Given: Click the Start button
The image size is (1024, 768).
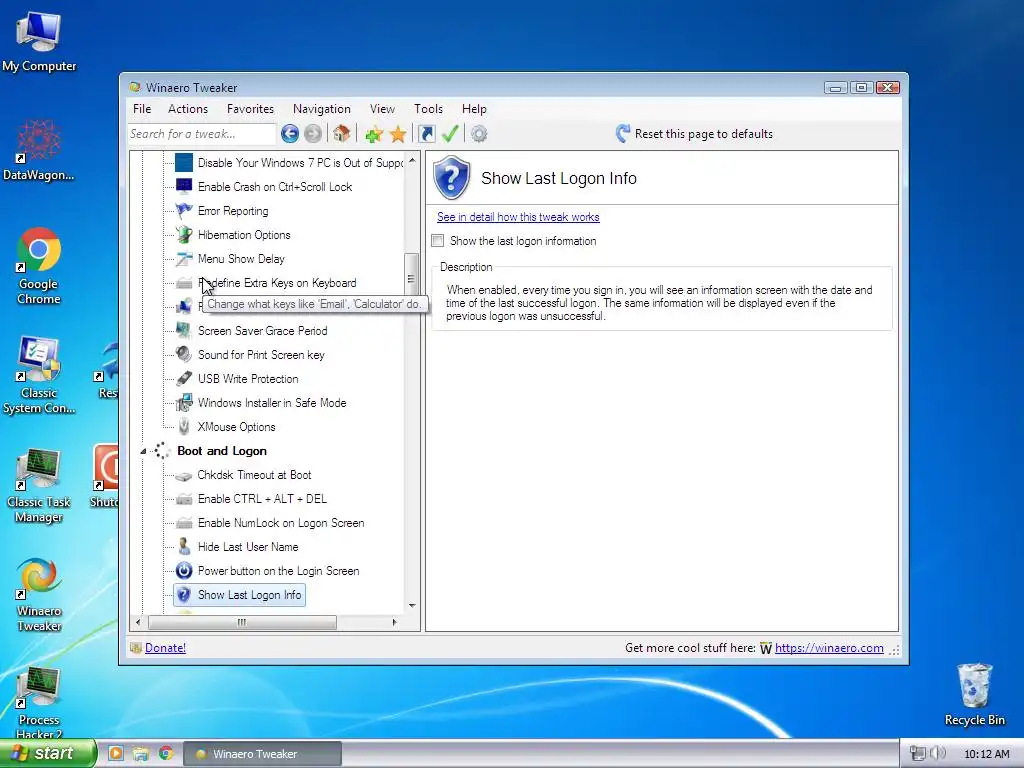Looking at the screenshot, I should click(48, 753).
